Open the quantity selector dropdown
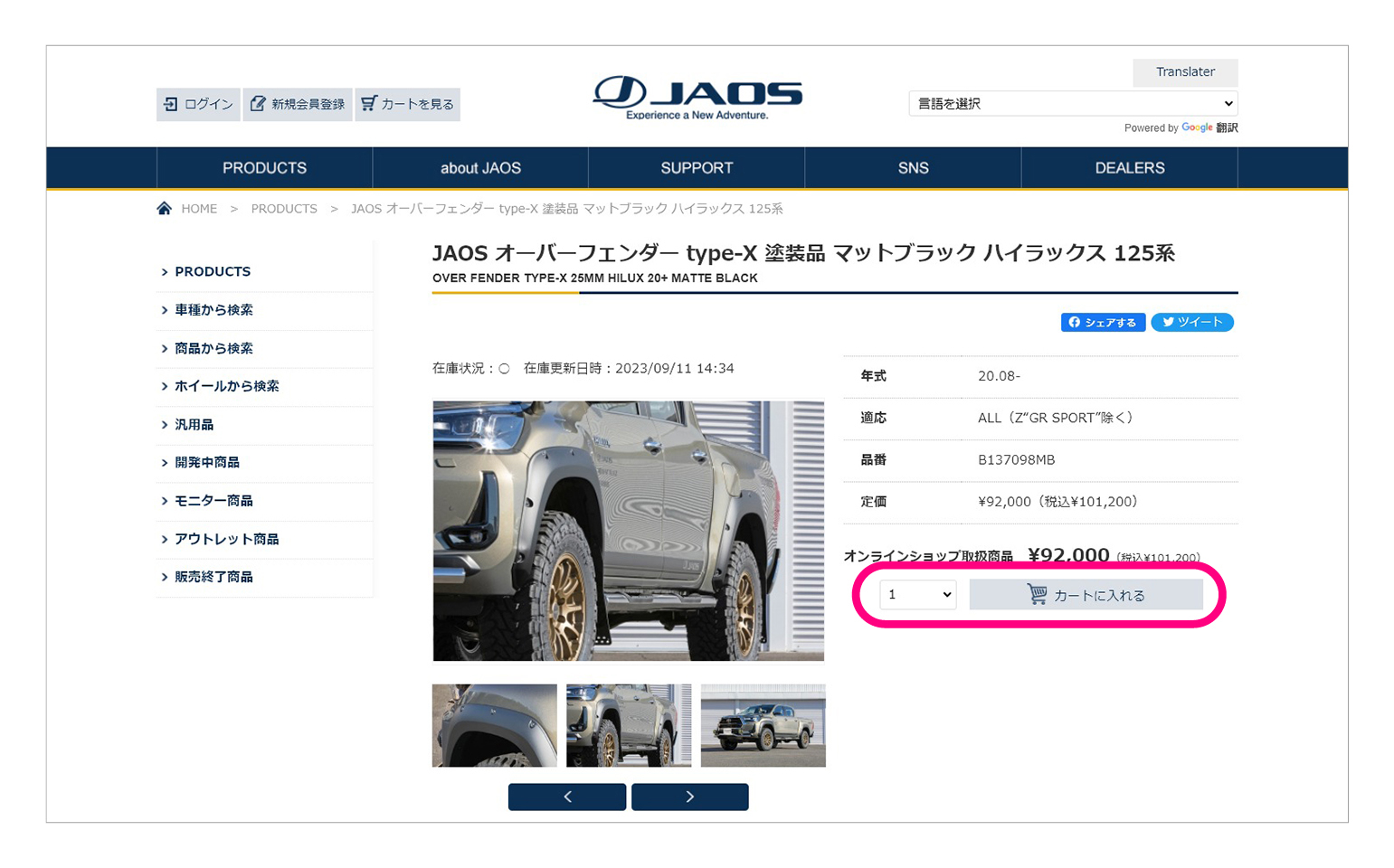The width and height of the screenshot is (1394, 868). [x=916, y=594]
